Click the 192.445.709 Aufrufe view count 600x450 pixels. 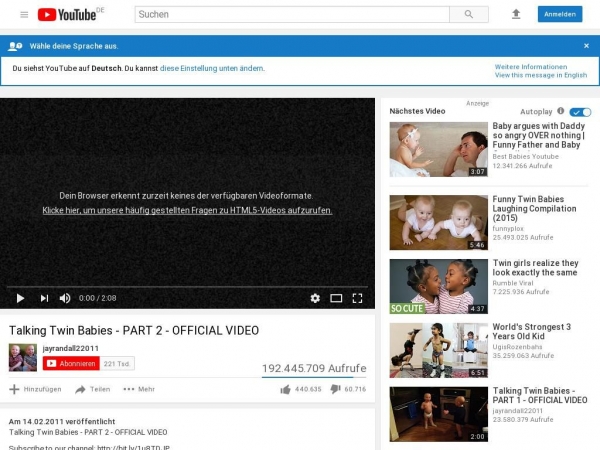[314, 368]
